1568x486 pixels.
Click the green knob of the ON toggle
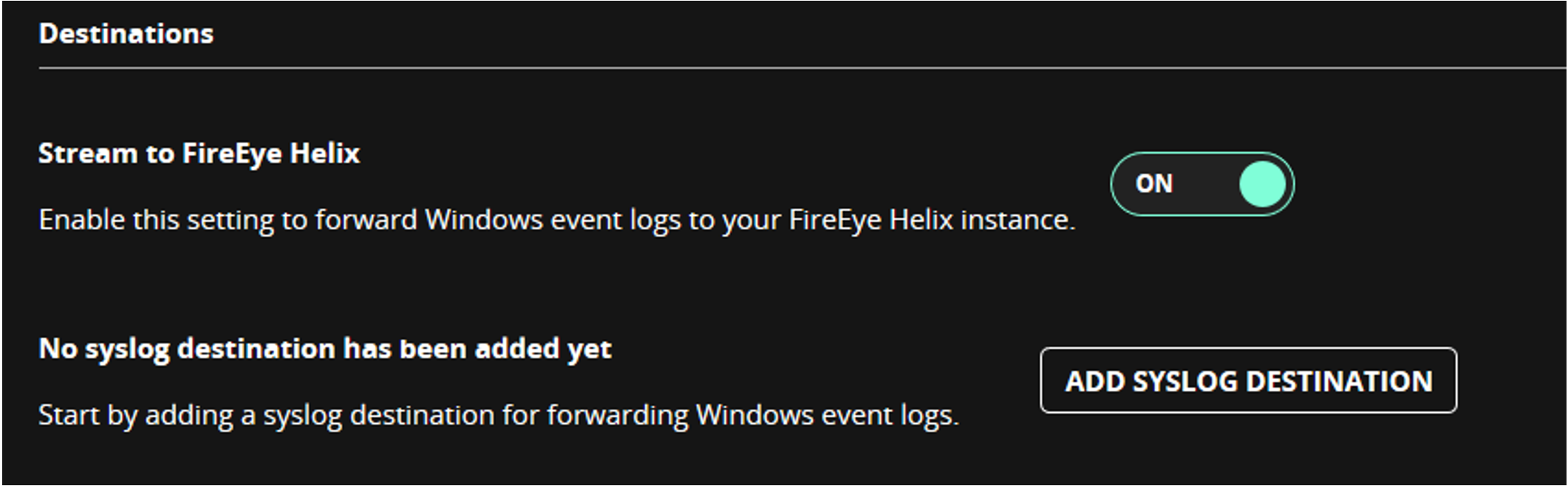click(x=1262, y=184)
